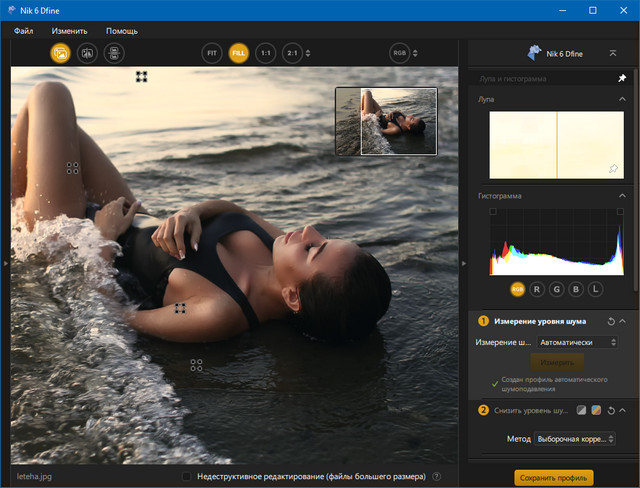Enable non-destructive editing checkbox
This screenshot has height=488, width=640.
coord(187,477)
